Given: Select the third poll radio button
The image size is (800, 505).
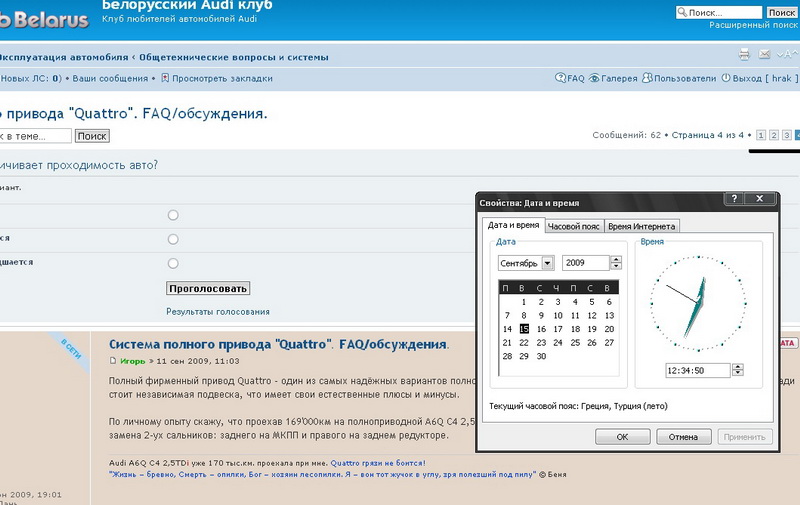Looking at the screenshot, I should 173,263.
